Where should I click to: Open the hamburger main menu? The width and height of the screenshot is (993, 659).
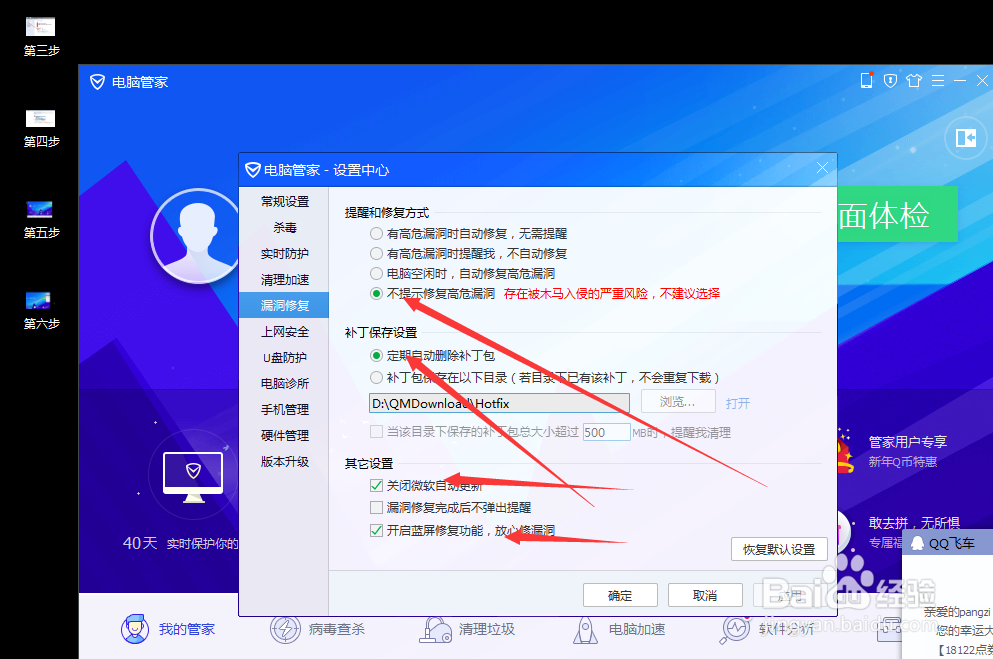click(x=937, y=81)
